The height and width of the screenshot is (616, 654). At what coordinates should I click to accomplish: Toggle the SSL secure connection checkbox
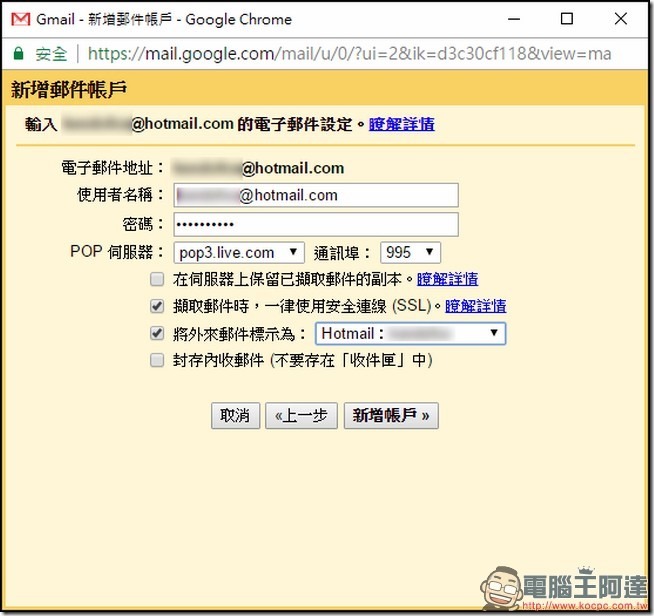(156, 306)
